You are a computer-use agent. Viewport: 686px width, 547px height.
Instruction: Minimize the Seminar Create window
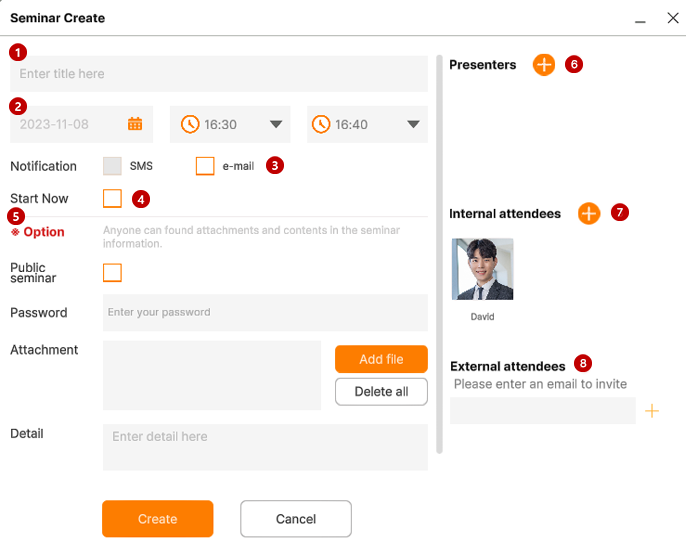[640, 21]
